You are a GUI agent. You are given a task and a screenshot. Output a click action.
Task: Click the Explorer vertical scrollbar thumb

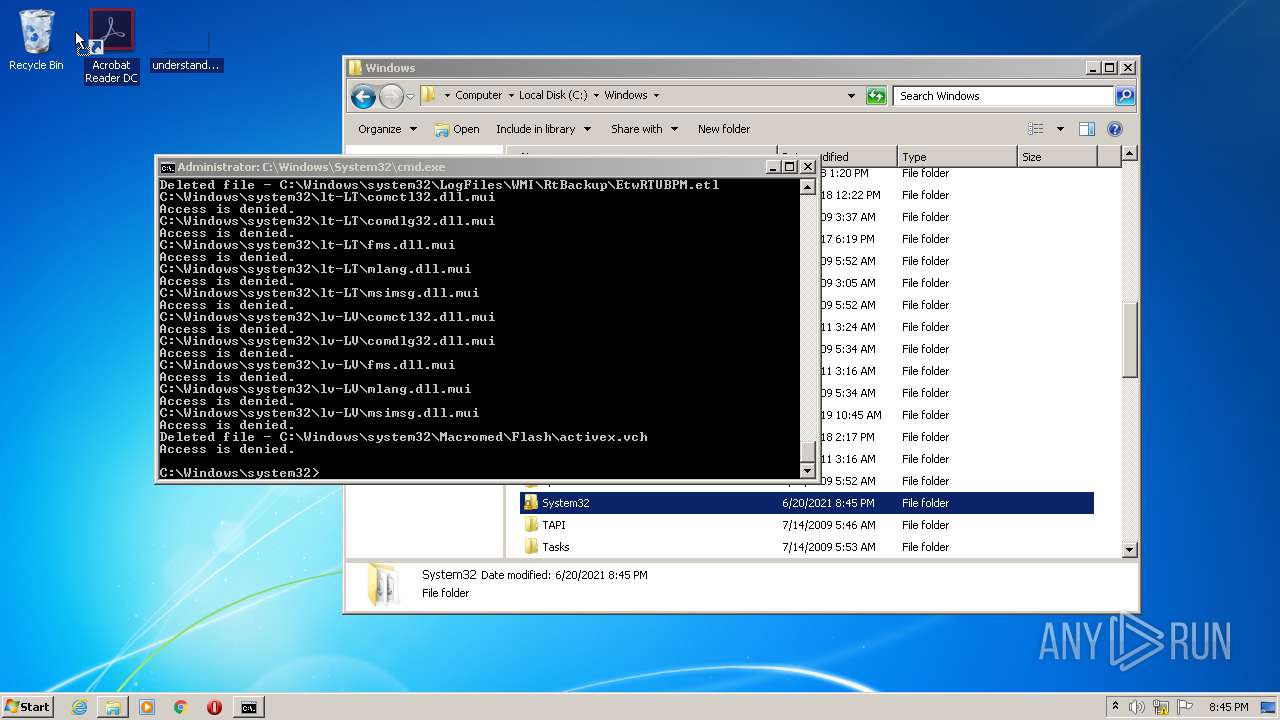click(x=1129, y=339)
